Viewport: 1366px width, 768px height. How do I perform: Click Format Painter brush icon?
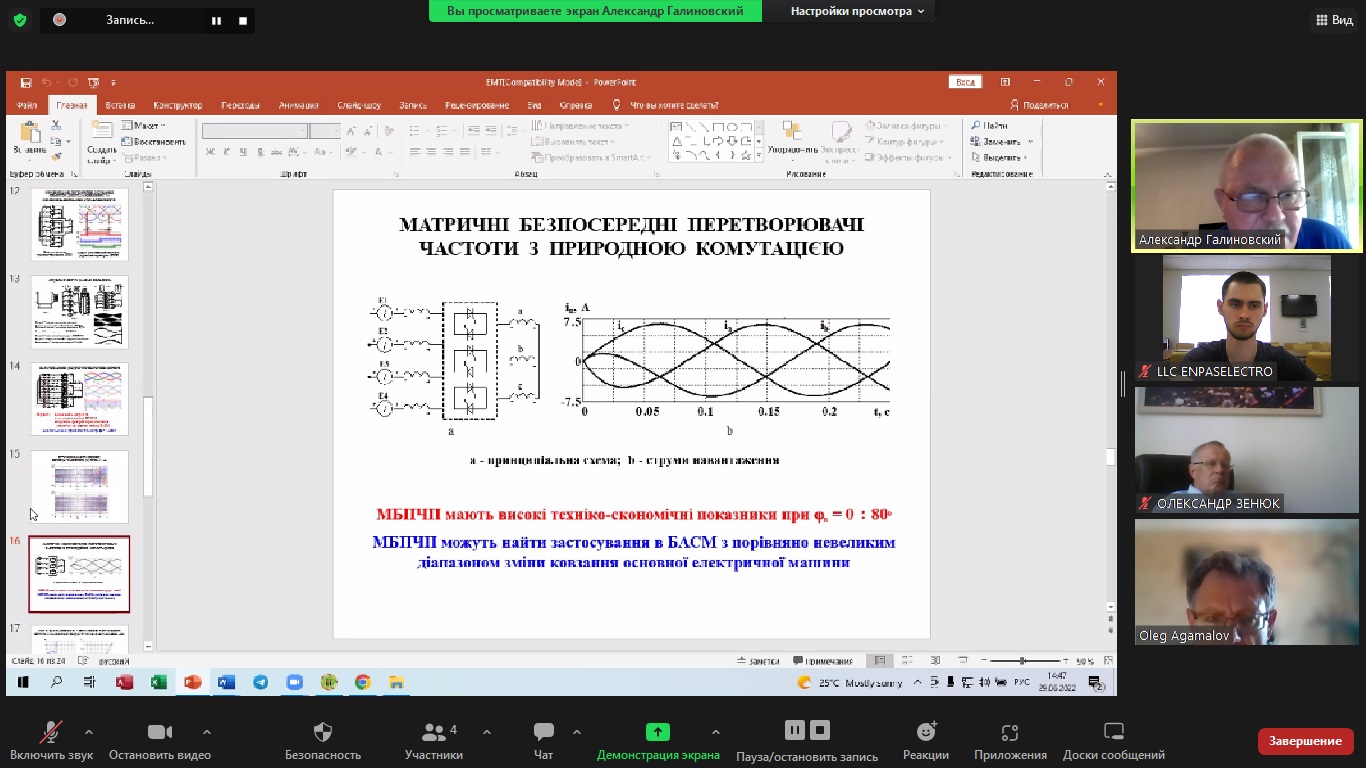point(56,156)
